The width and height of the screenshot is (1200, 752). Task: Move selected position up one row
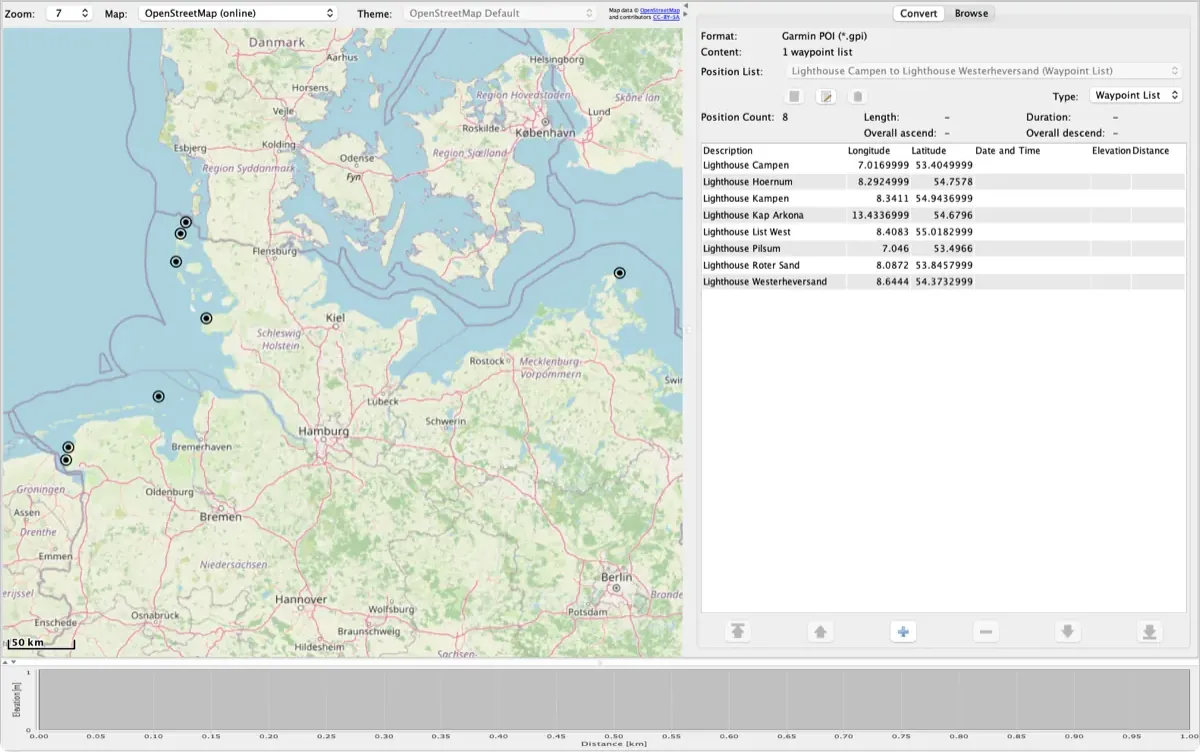820,632
